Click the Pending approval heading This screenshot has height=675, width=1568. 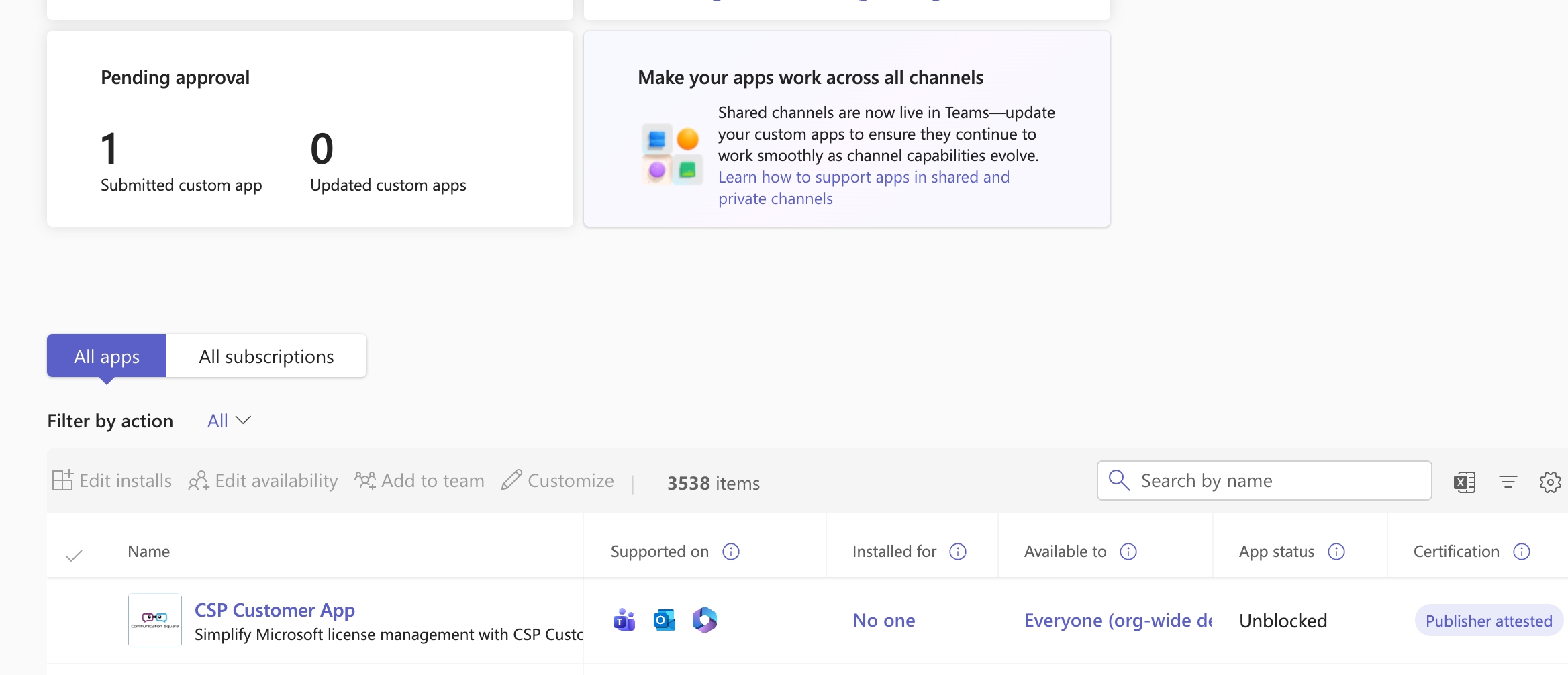(x=175, y=77)
